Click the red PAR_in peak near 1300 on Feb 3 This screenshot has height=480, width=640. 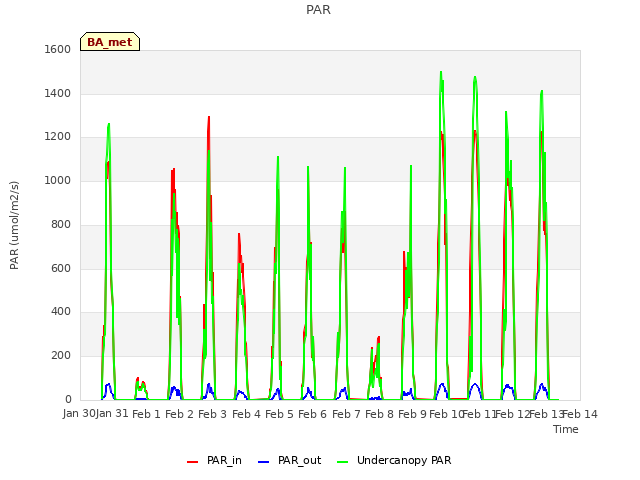click(209, 118)
